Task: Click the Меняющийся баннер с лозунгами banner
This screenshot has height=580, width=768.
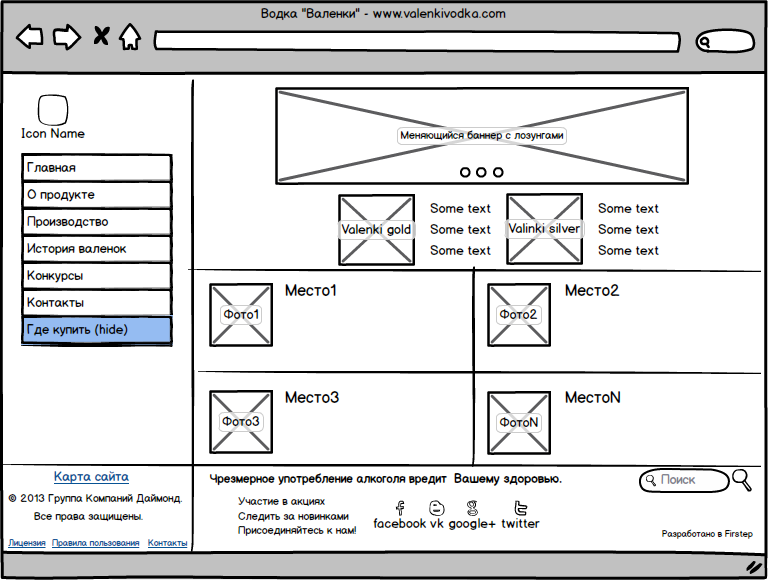Action: pyautogui.click(x=482, y=136)
